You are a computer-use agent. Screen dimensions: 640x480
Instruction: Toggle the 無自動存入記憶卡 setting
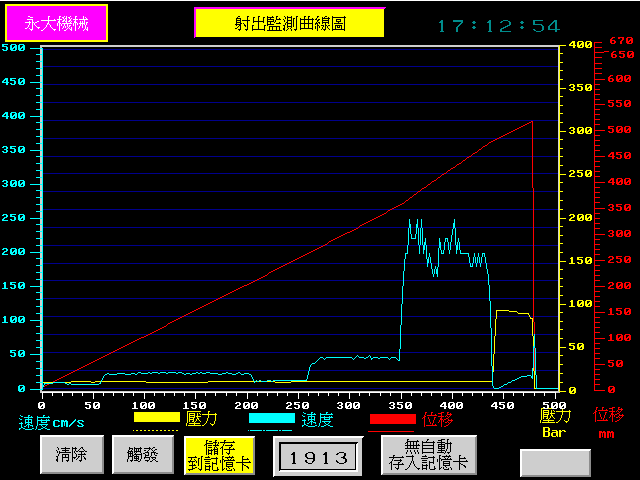click(x=428, y=455)
